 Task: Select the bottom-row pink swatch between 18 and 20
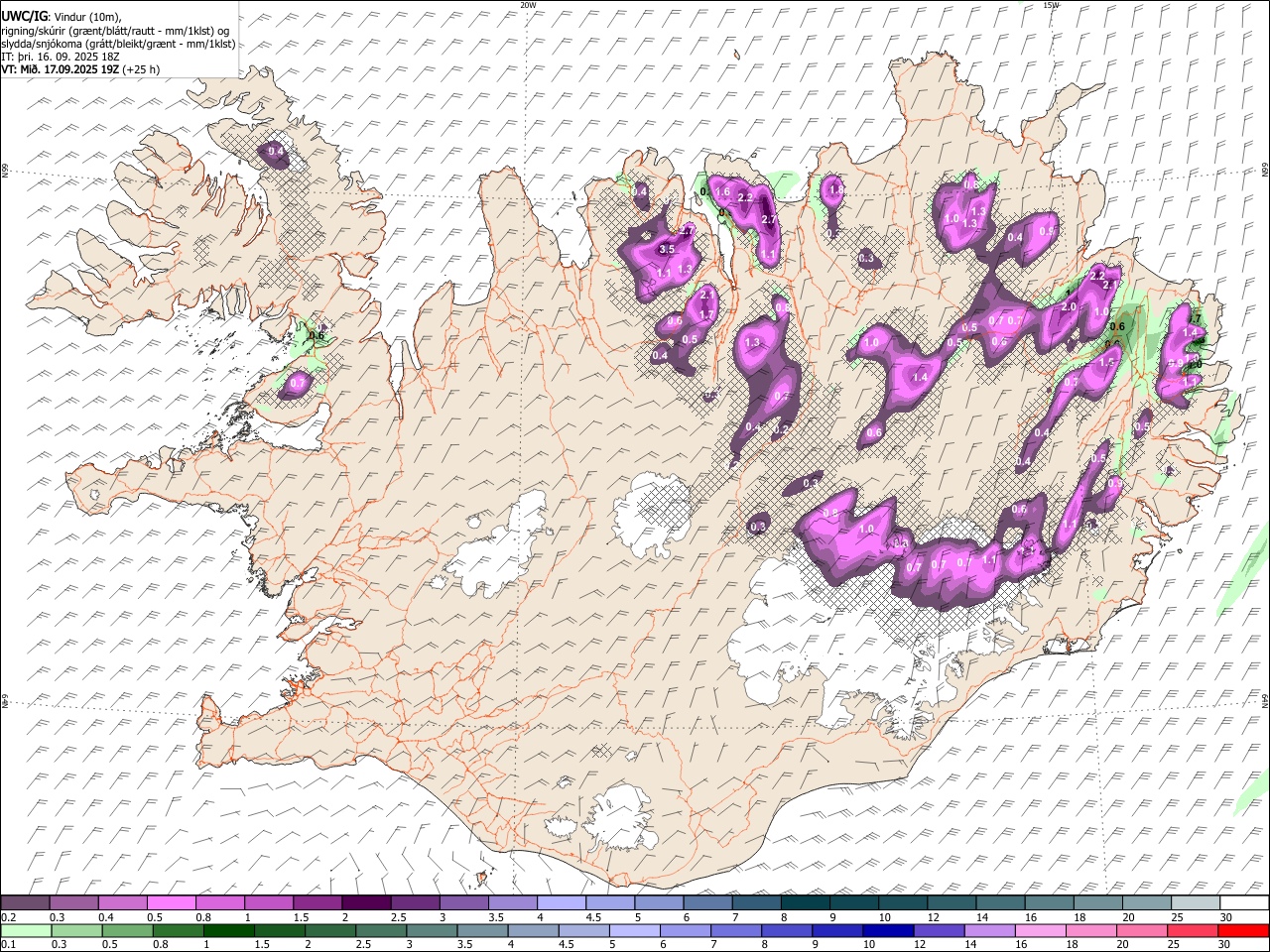pyautogui.click(x=1091, y=930)
